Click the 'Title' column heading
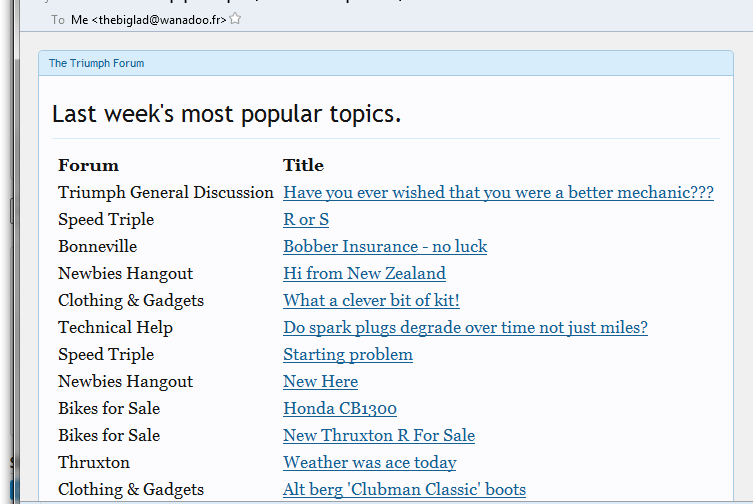Screen dimensions: 753x504 click(303, 165)
